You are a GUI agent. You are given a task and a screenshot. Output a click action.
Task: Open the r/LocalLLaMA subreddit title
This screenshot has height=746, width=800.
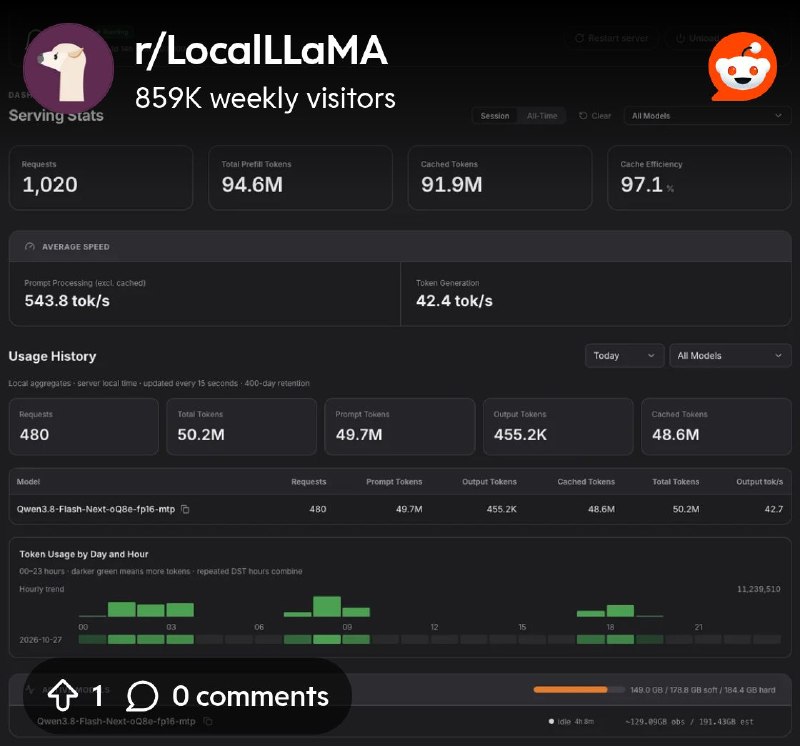coord(261,50)
